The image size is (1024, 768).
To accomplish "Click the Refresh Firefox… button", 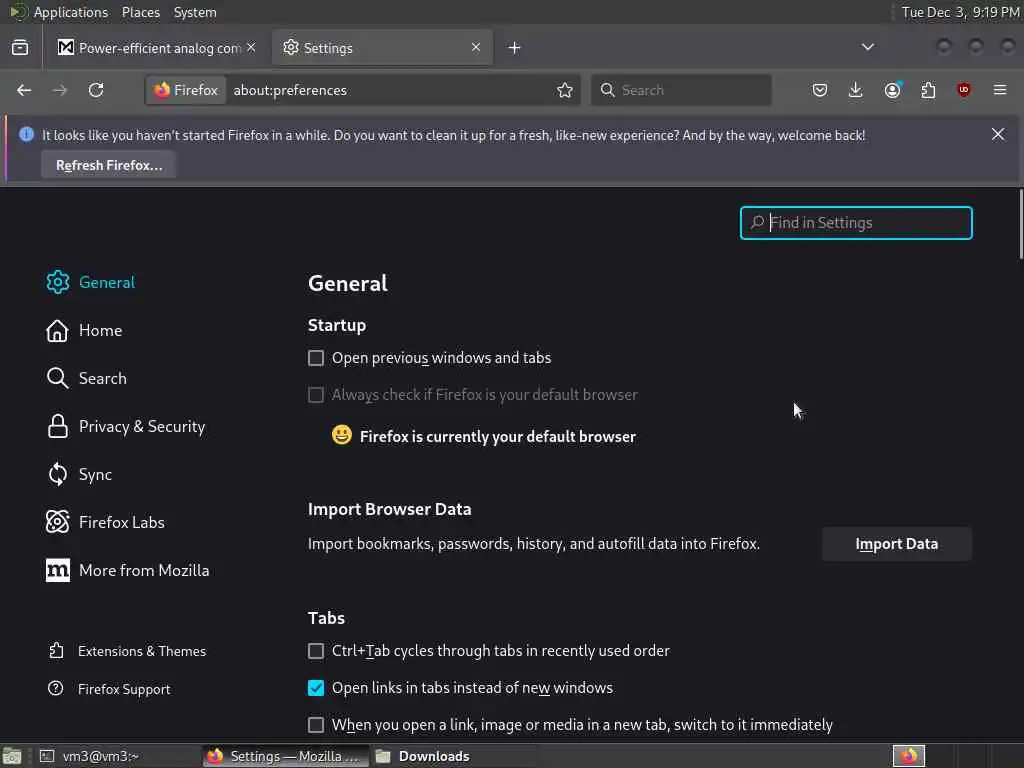I will (109, 165).
